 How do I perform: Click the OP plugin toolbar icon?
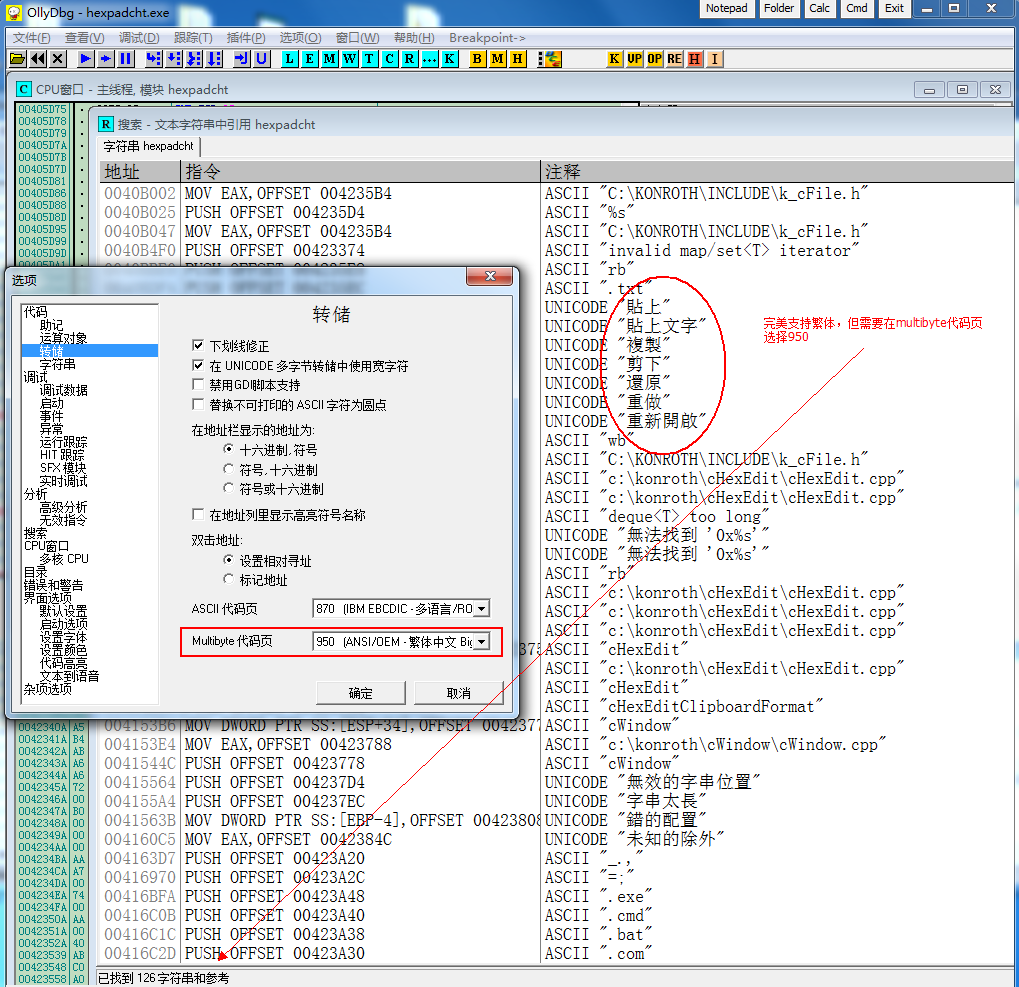(655, 59)
